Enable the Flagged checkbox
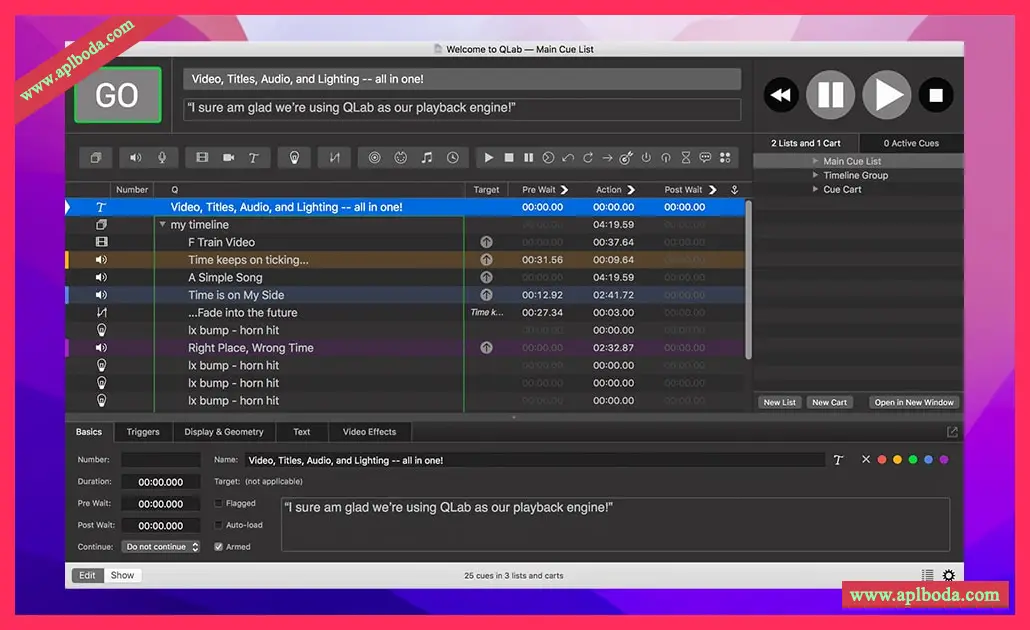The width and height of the screenshot is (1030, 630). [x=219, y=504]
